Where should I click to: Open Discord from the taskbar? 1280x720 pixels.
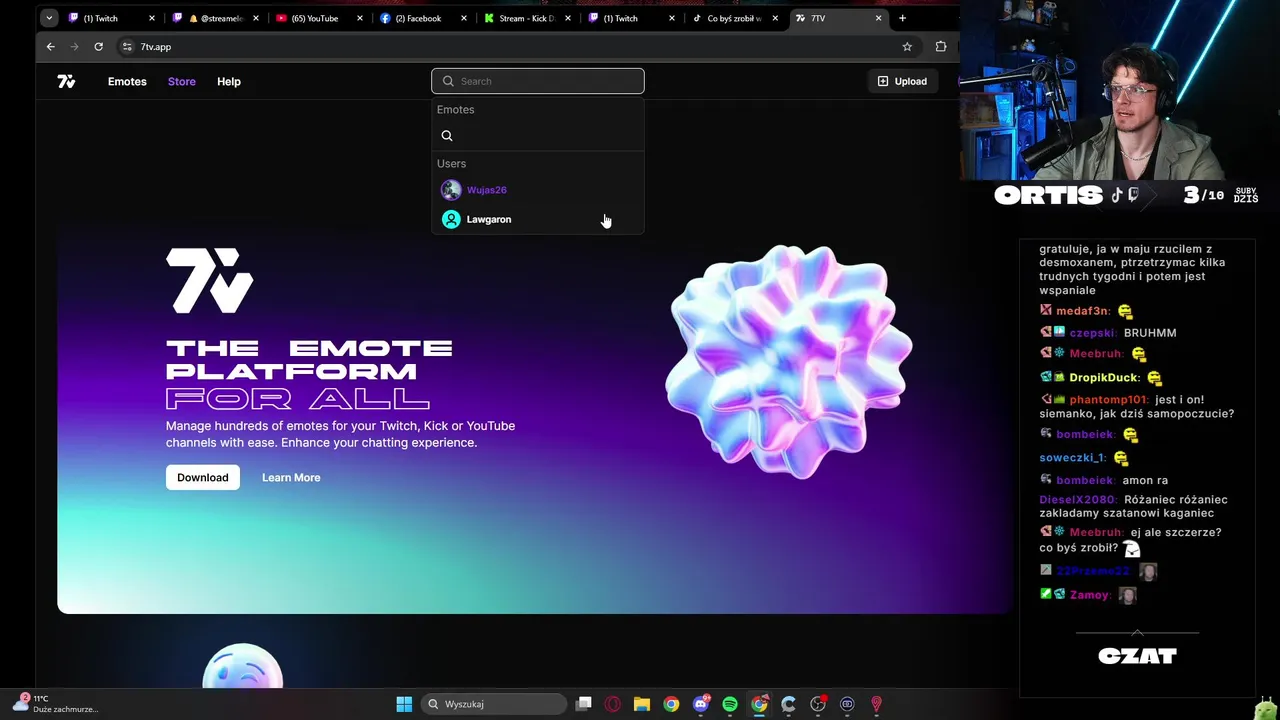click(x=701, y=704)
